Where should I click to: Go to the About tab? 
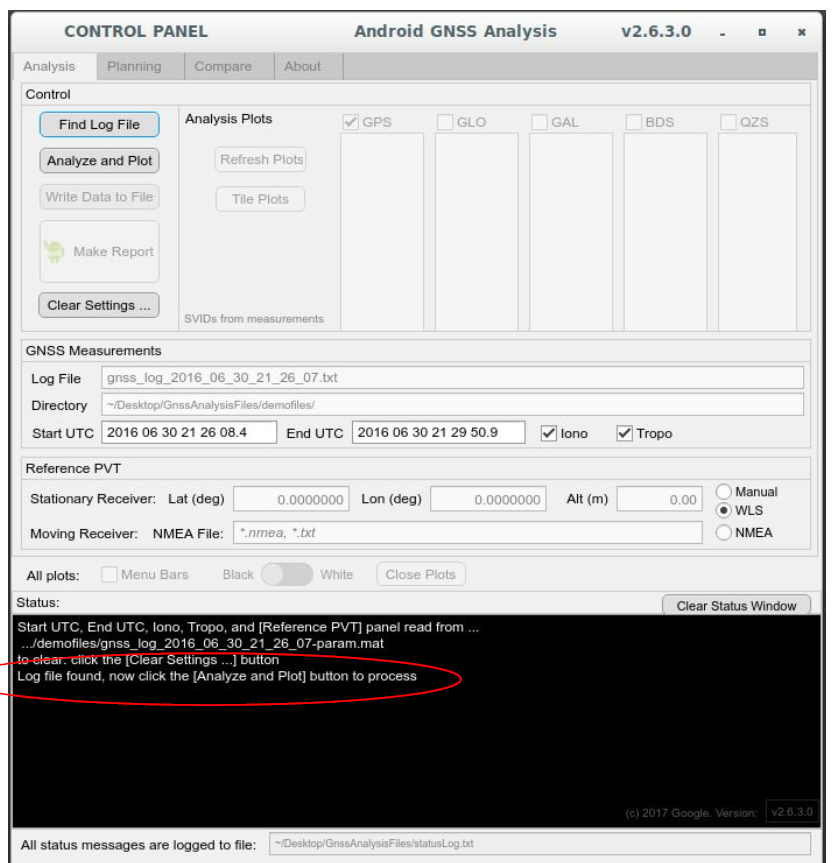[302, 66]
